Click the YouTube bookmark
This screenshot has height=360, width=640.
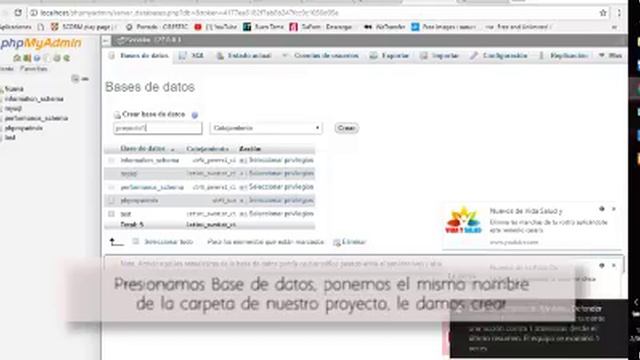click(216, 27)
